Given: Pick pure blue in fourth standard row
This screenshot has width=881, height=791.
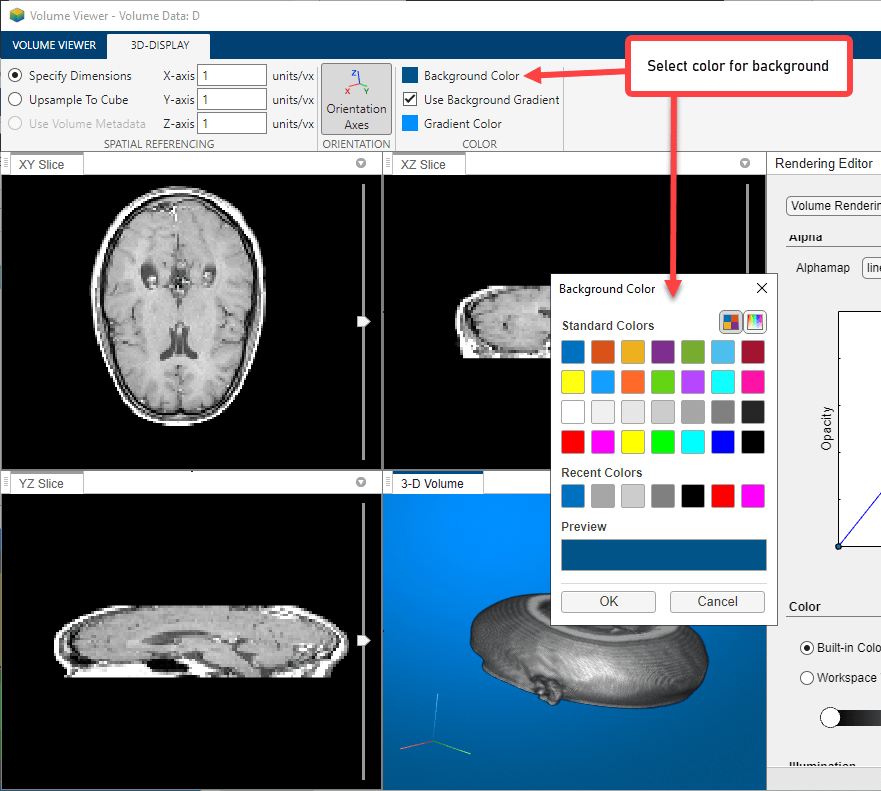Looking at the screenshot, I should [723, 442].
